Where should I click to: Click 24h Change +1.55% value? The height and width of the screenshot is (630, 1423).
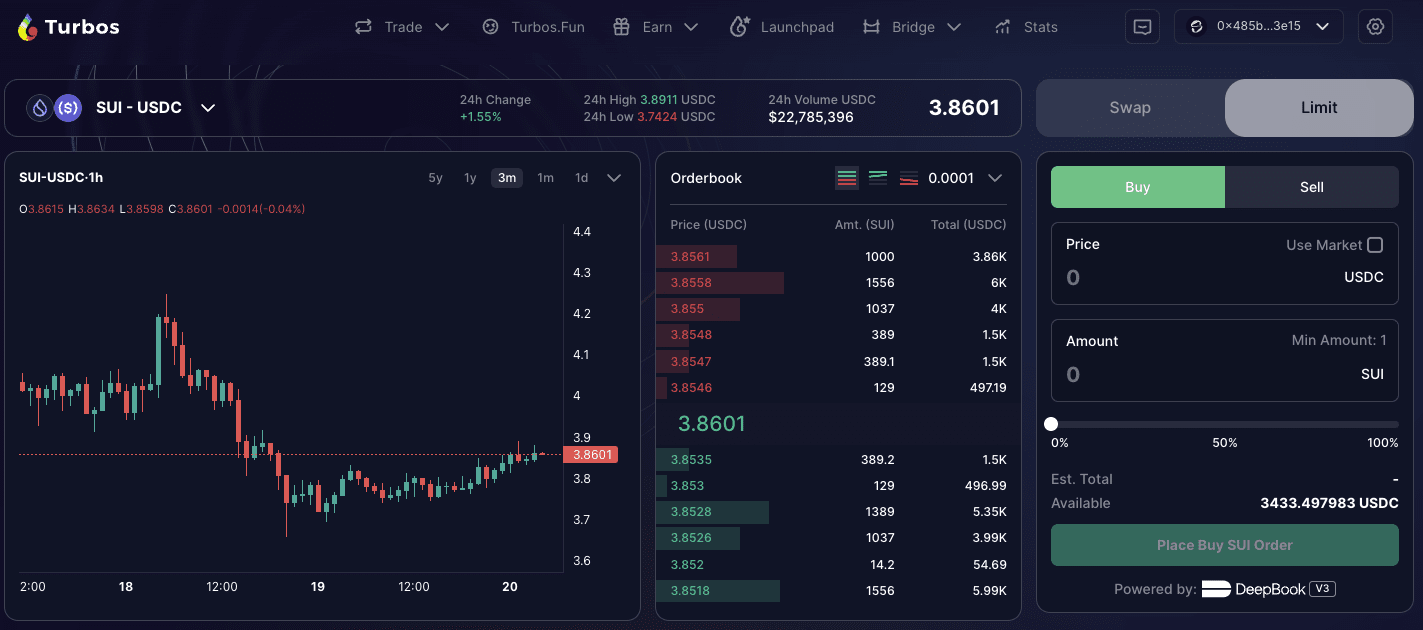[x=481, y=117]
